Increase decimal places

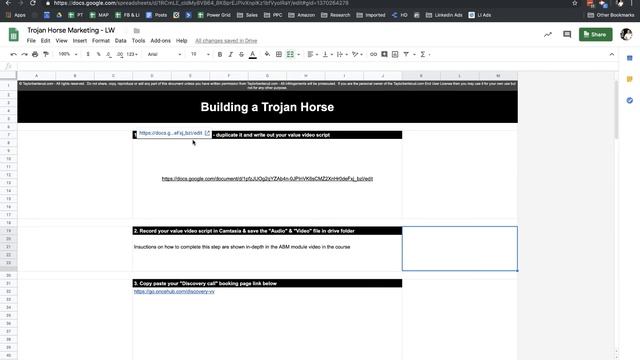(x=120, y=54)
